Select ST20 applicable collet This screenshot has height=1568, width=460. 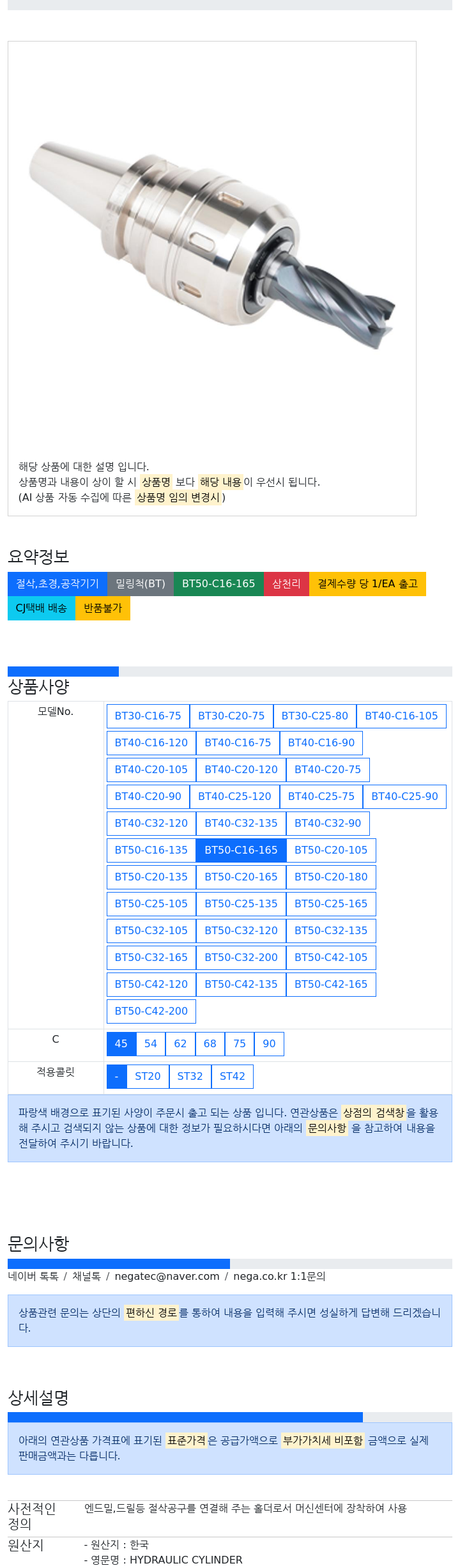(x=148, y=1077)
